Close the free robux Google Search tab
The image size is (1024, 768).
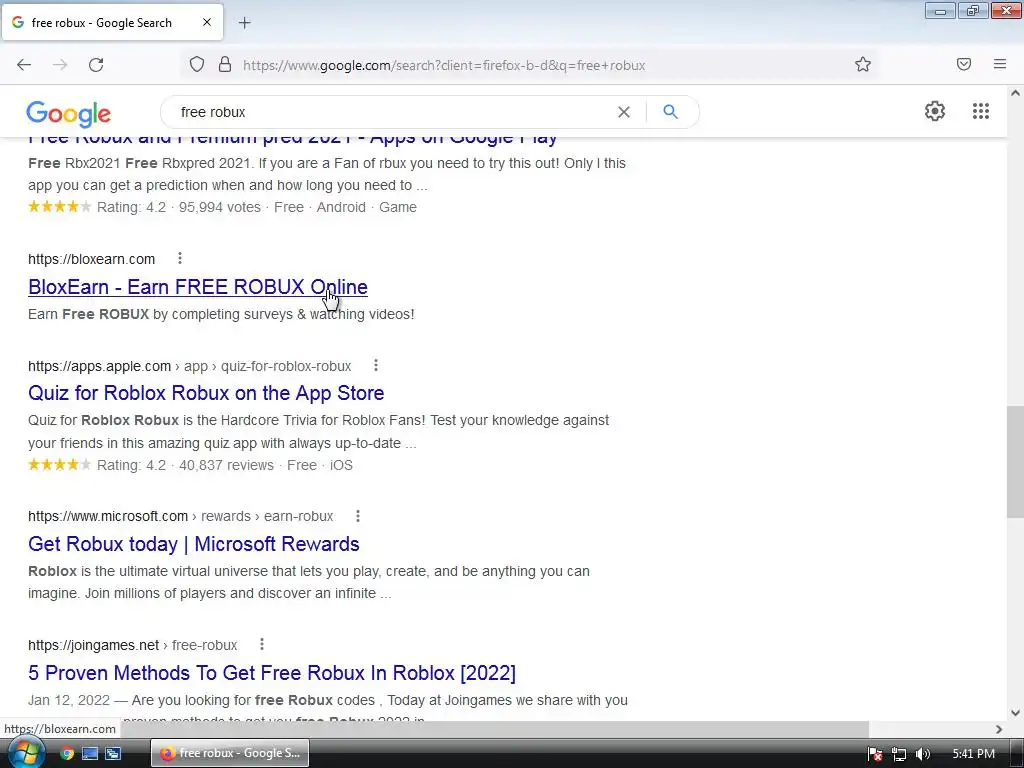[206, 22]
